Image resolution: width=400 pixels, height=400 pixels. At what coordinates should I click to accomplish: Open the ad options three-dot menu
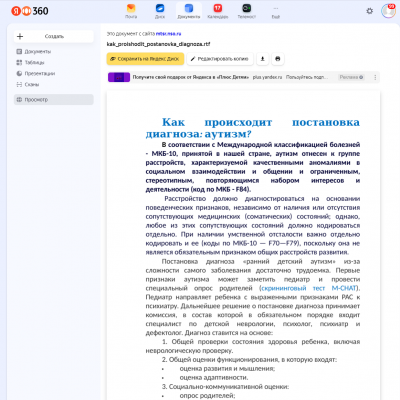[x=375, y=77]
